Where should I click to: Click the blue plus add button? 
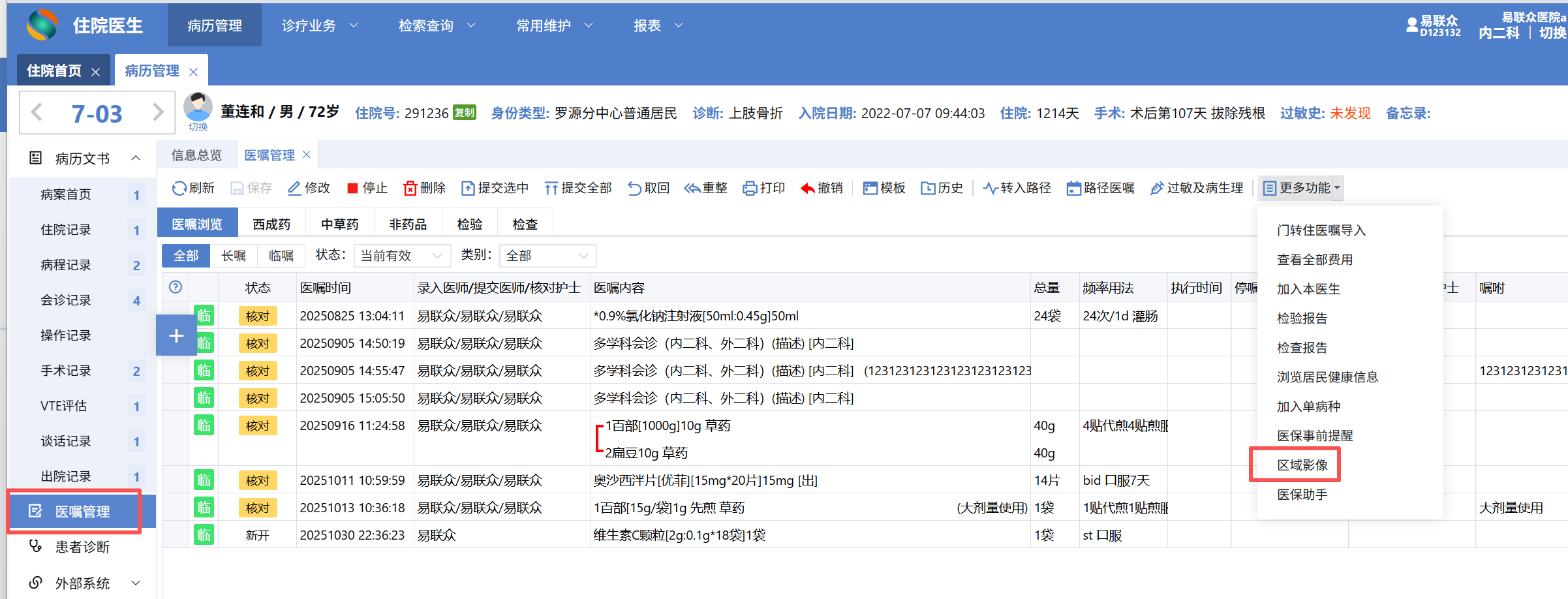[x=176, y=335]
